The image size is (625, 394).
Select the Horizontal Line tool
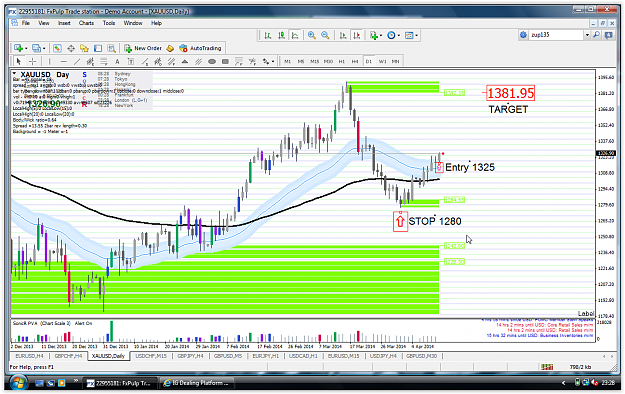[63, 61]
